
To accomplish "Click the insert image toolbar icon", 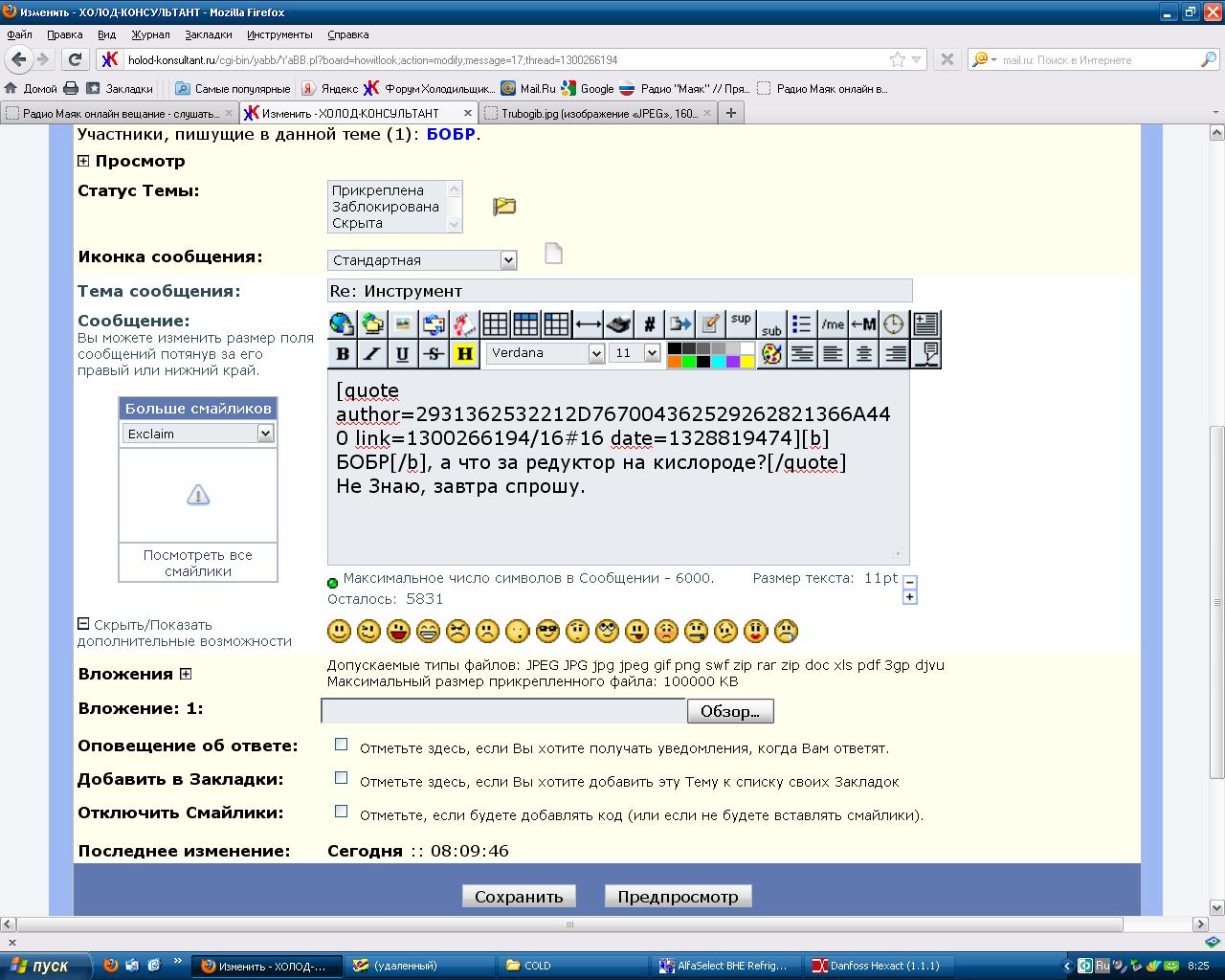I will click(x=403, y=324).
